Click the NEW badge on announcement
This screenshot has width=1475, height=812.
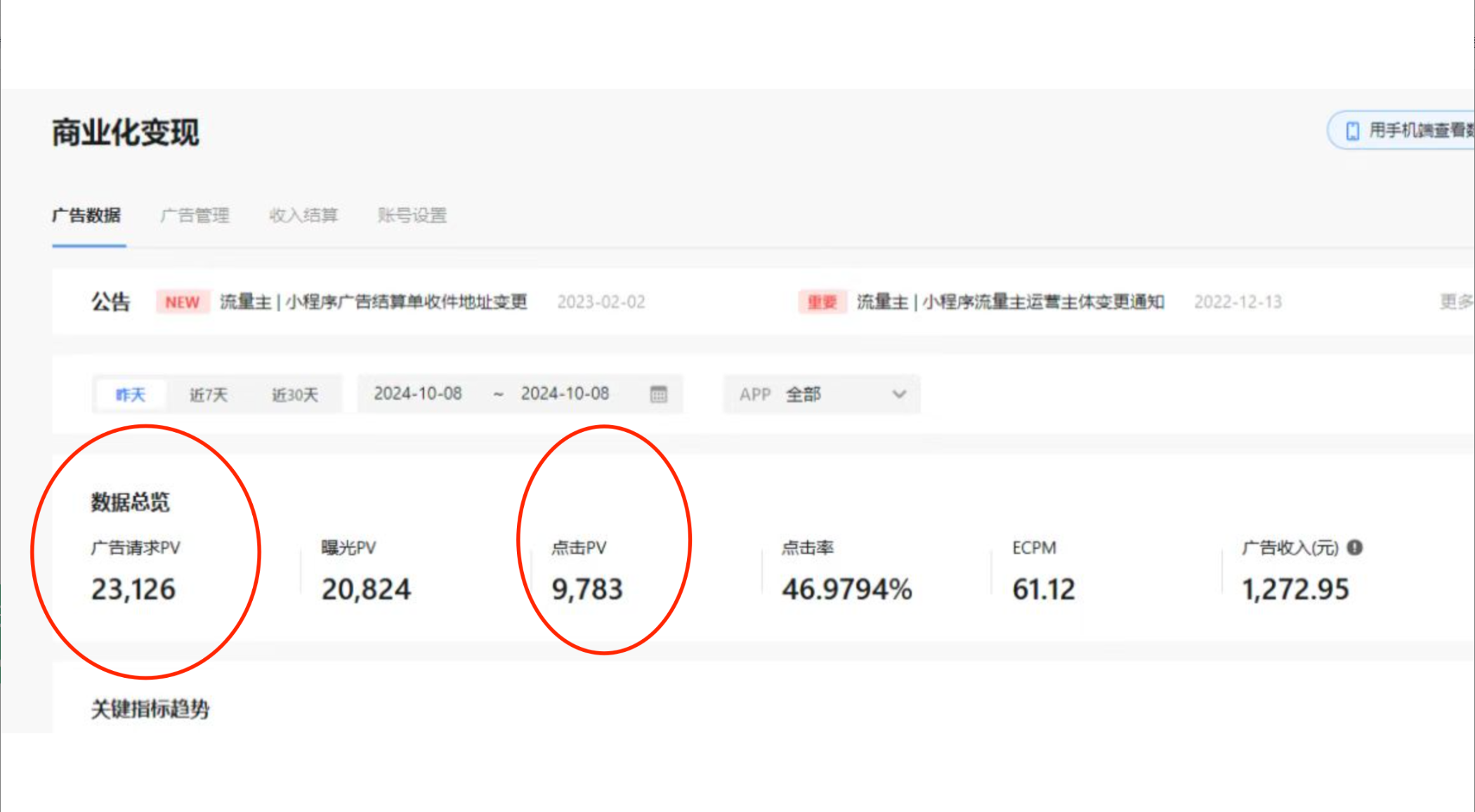point(183,301)
